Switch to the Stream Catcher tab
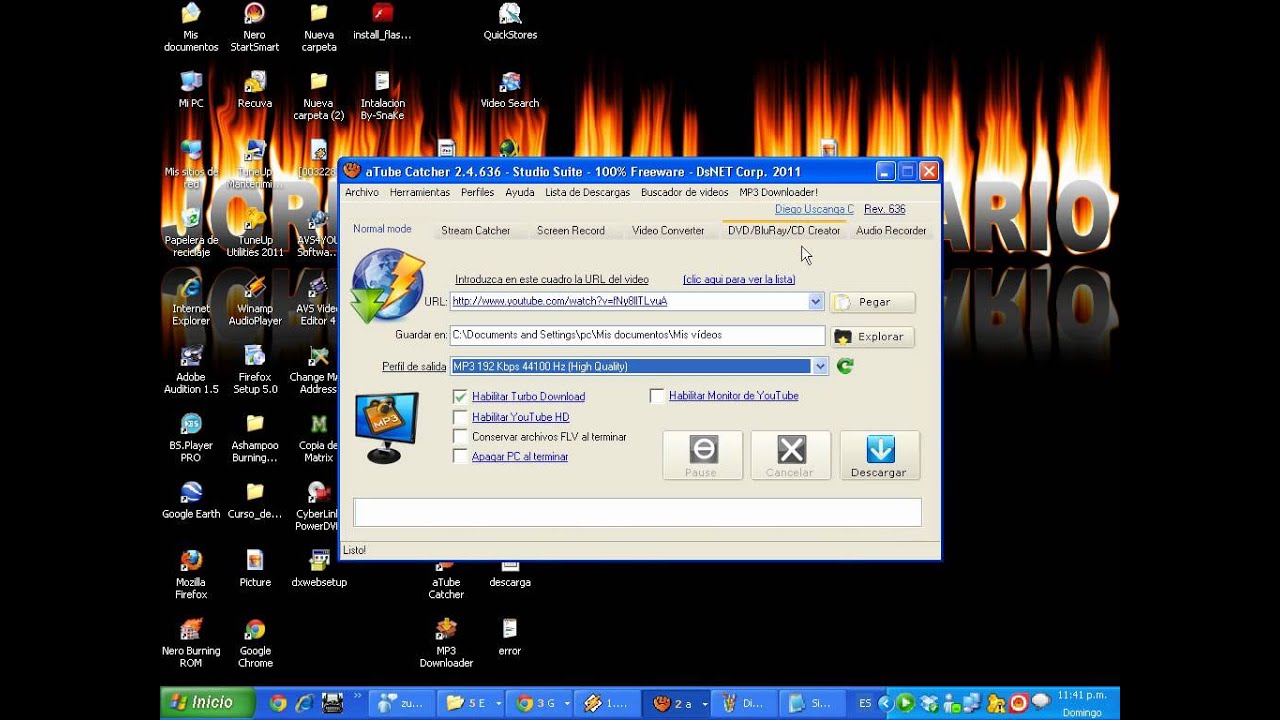This screenshot has height=720, width=1280. point(476,231)
